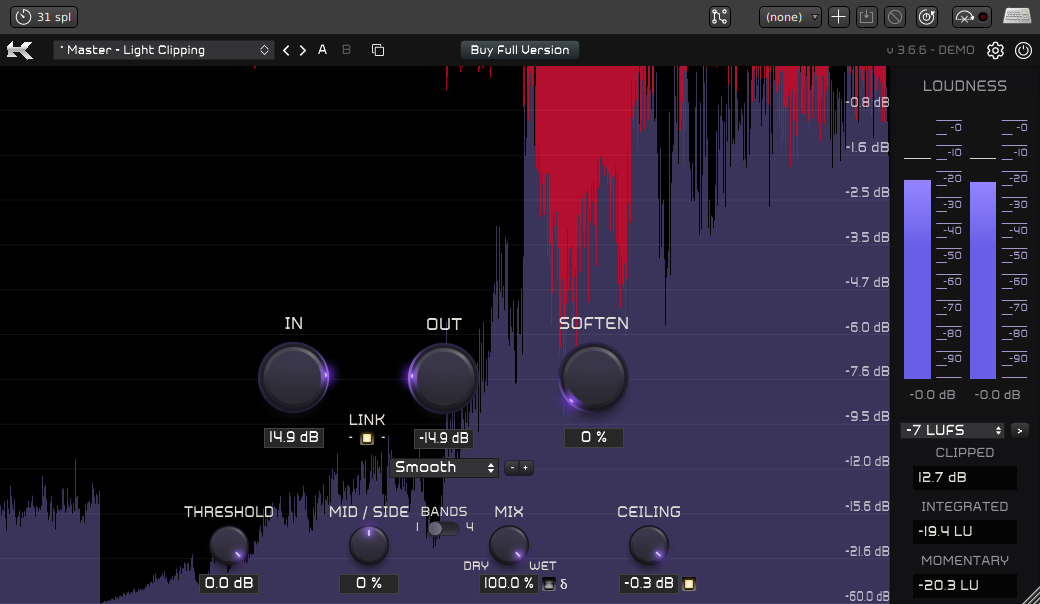Open the Master - Light Clipping preset dropdown
This screenshot has width=1040, height=604.
pos(164,50)
